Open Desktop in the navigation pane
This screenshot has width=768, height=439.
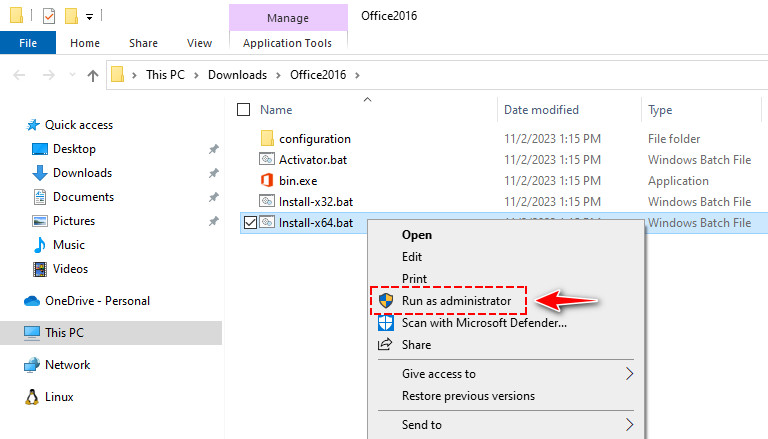click(74, 149)
